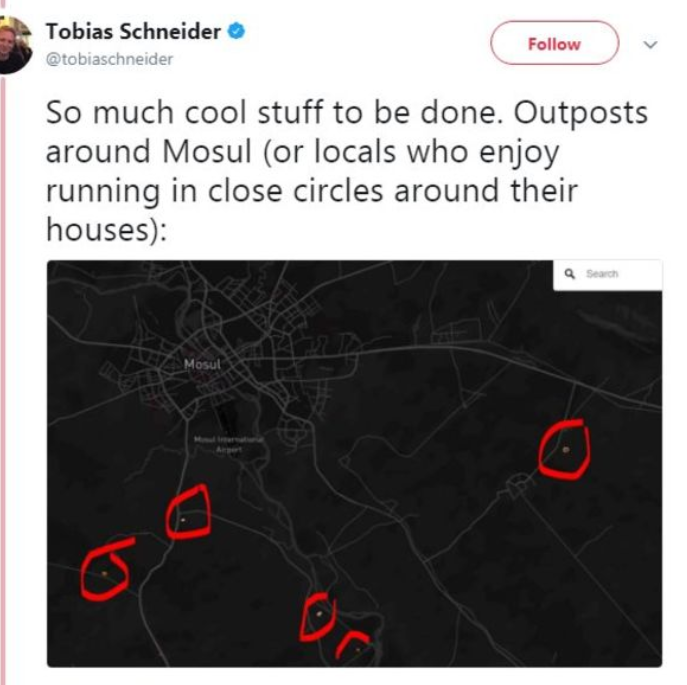Screen dimensions: 687x685
Task: Click the magnifier icon in map search
Action: pyautogui.click(x=569, y=274)
